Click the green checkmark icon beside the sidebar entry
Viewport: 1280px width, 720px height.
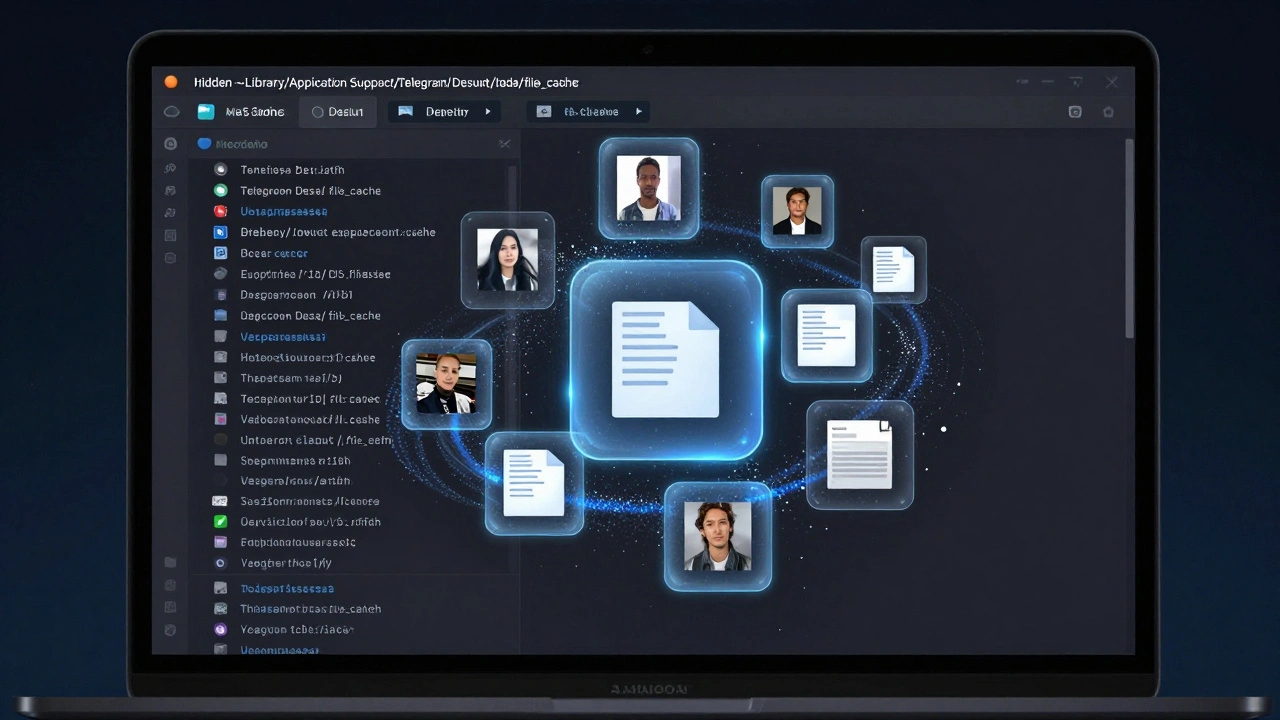pos(220,521)
